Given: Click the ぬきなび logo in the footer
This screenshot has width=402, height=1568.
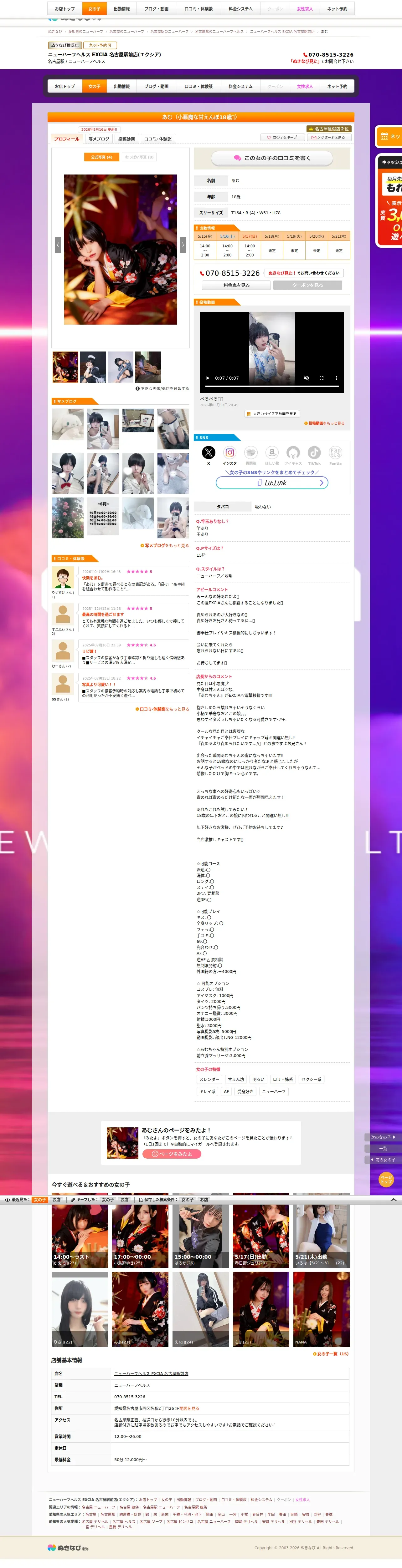Looking at the screenshot, I should click(x=68, y=1547).
